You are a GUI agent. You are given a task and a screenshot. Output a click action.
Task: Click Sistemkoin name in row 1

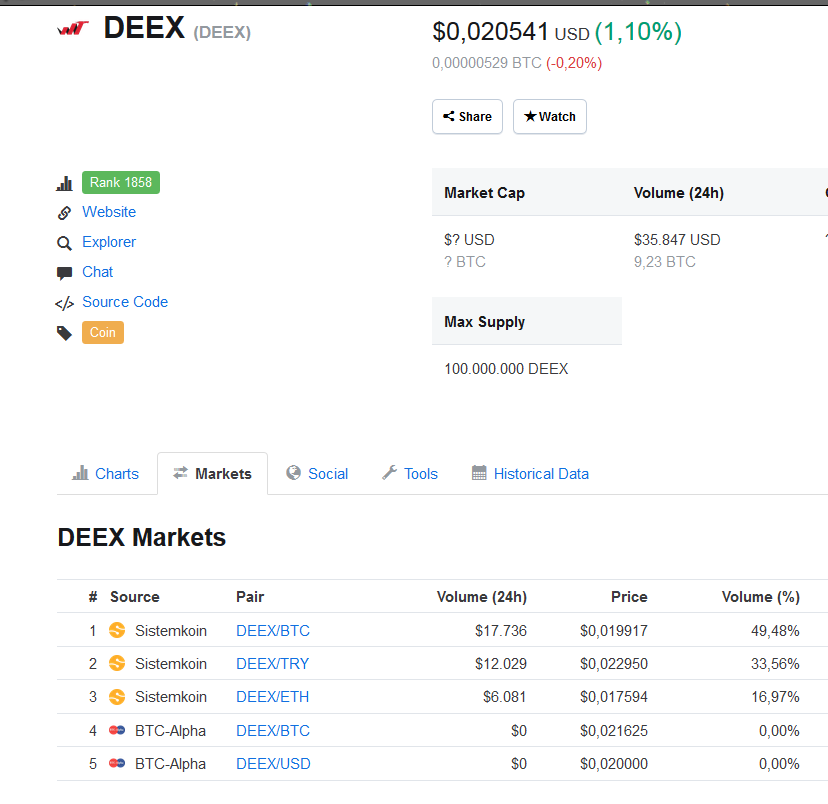(x=171, y=631)
